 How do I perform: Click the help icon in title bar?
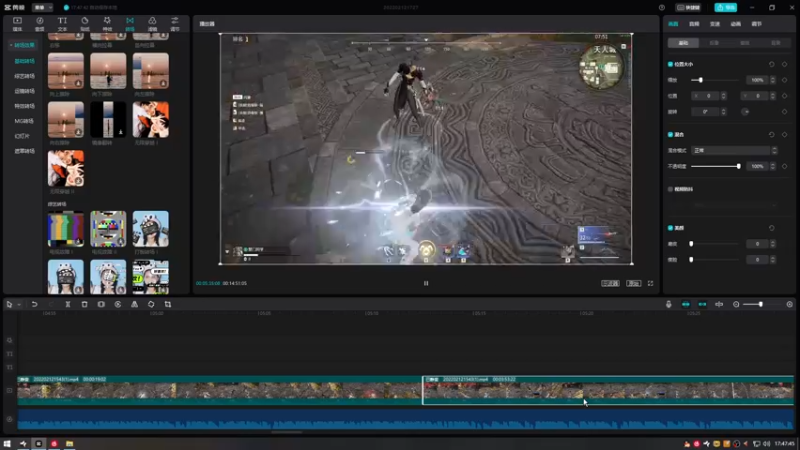[662, 8]
